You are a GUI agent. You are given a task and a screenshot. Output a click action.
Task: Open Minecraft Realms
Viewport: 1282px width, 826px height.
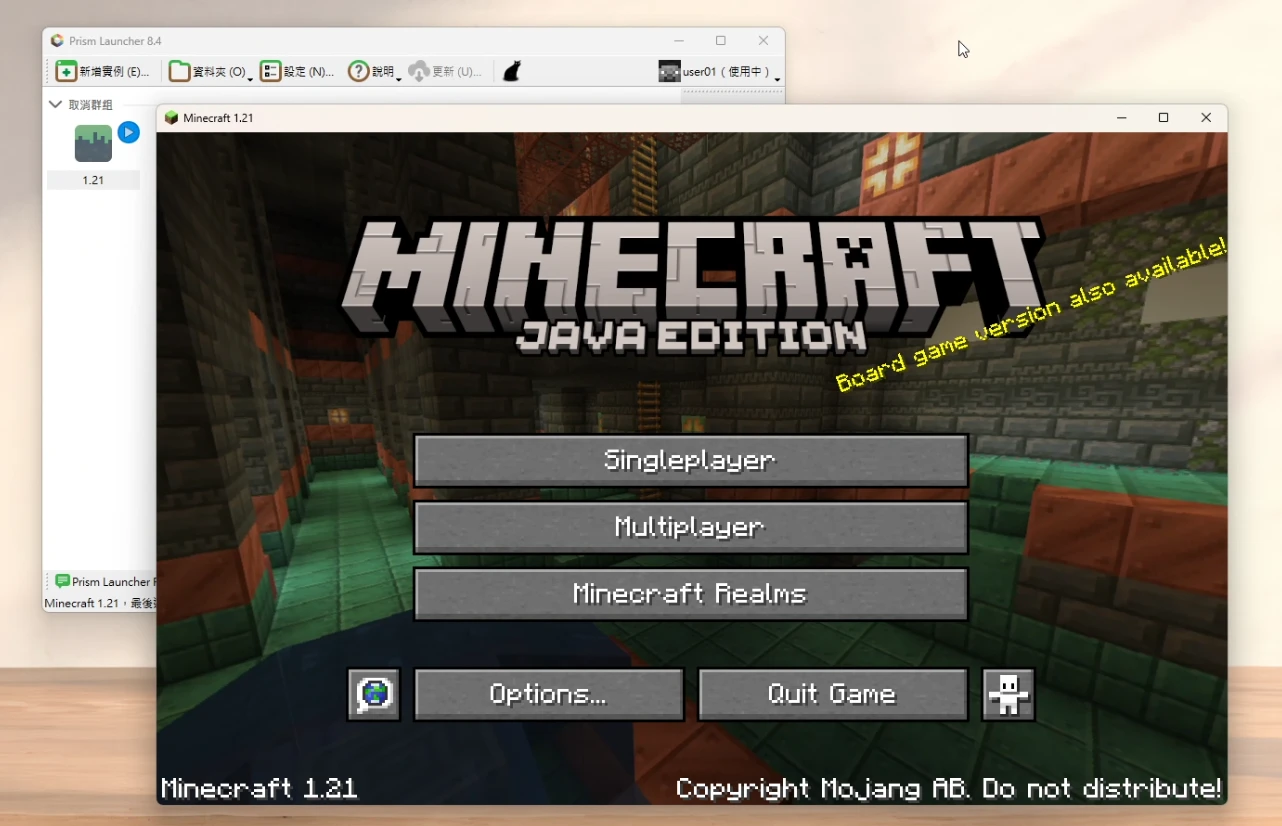[x=690, y=594]
